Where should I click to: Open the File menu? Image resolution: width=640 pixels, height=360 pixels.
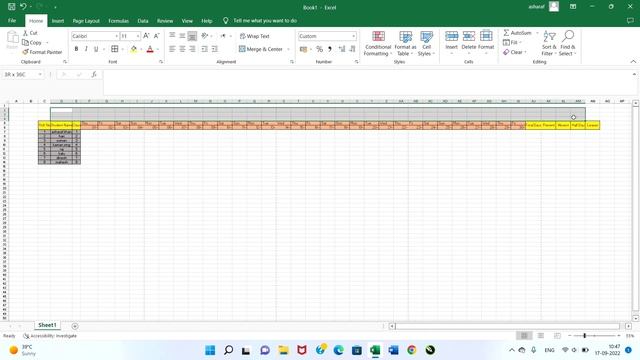pyautogui.click(x=12, y=20)
